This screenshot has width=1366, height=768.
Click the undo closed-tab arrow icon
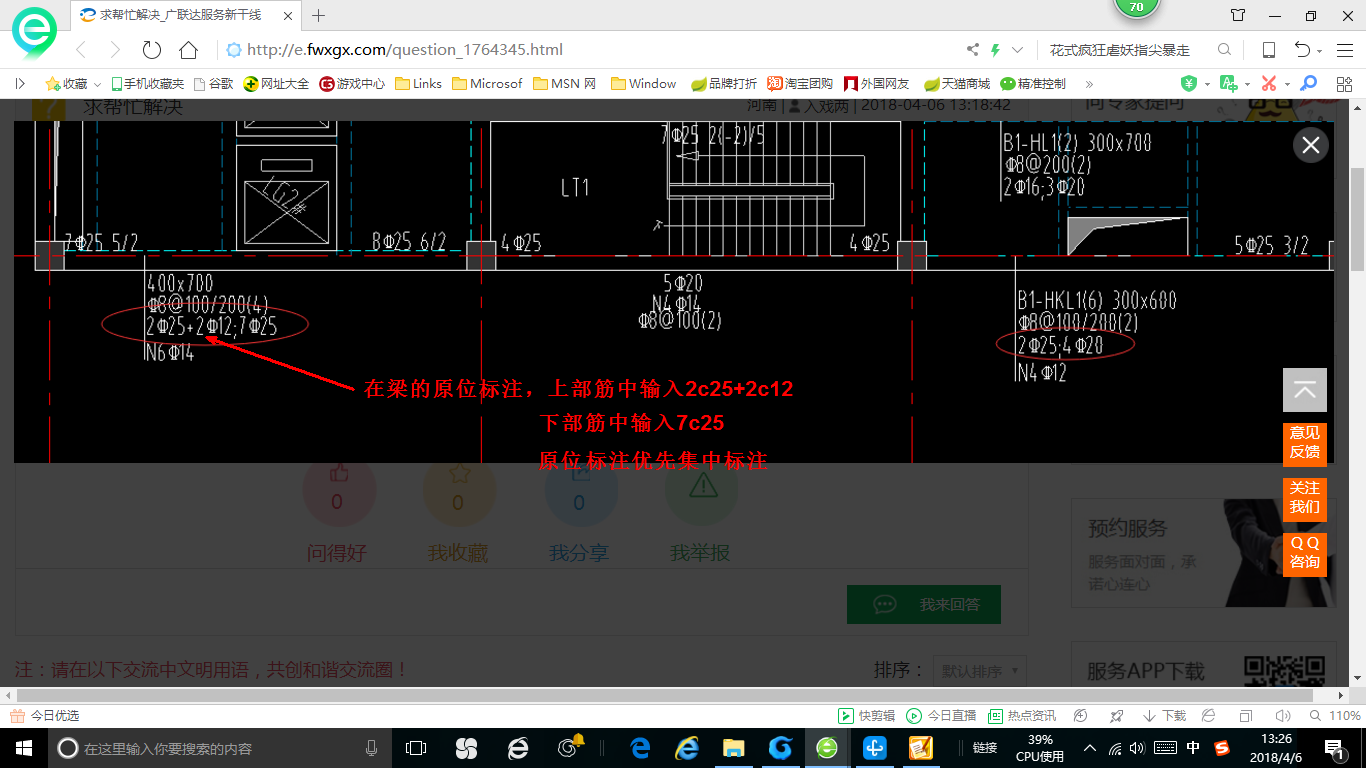[x=1302, y=50]
